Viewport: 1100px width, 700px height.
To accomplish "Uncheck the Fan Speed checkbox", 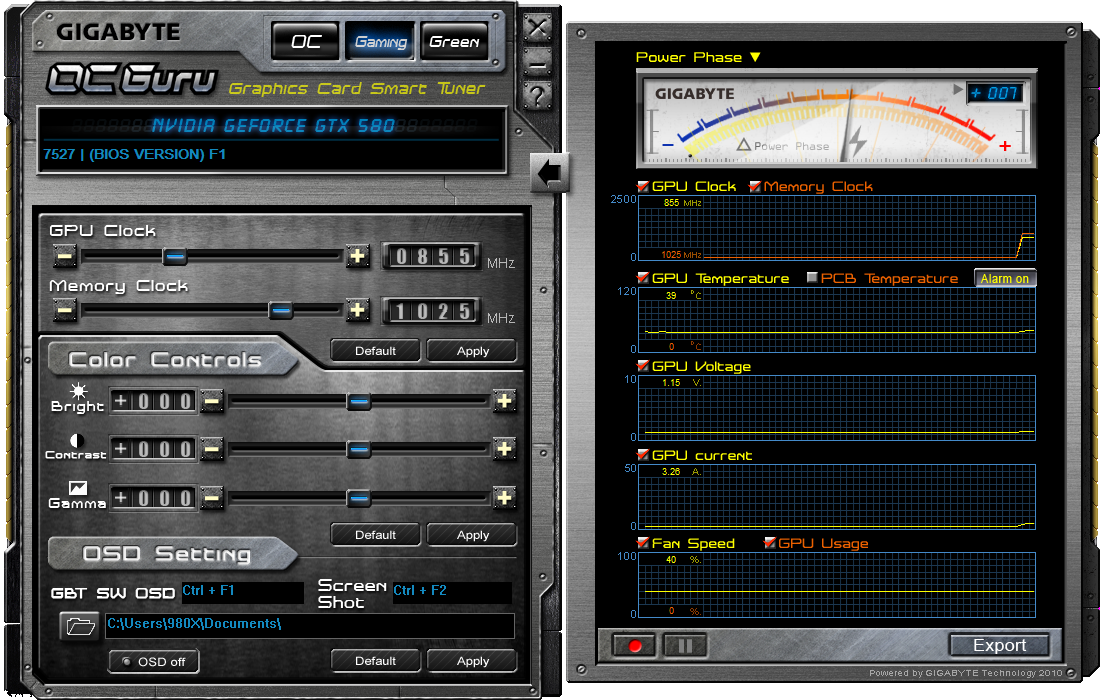I will (643, 543).
